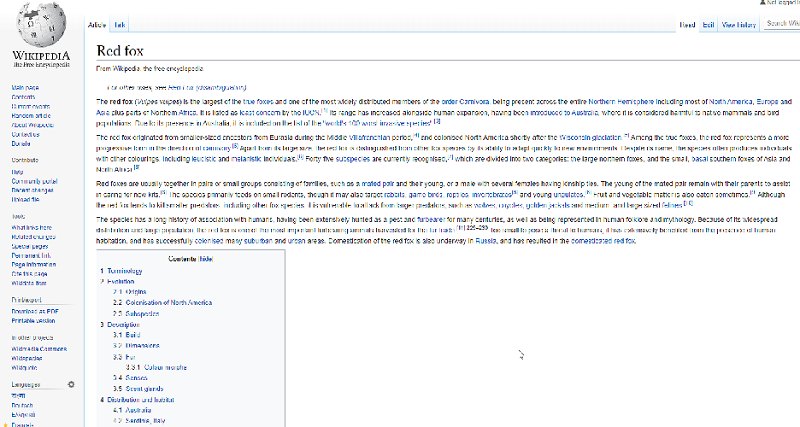Jump to section 3.3.1 Colour morphs
The image size is (800, 427).
[156, 367]
